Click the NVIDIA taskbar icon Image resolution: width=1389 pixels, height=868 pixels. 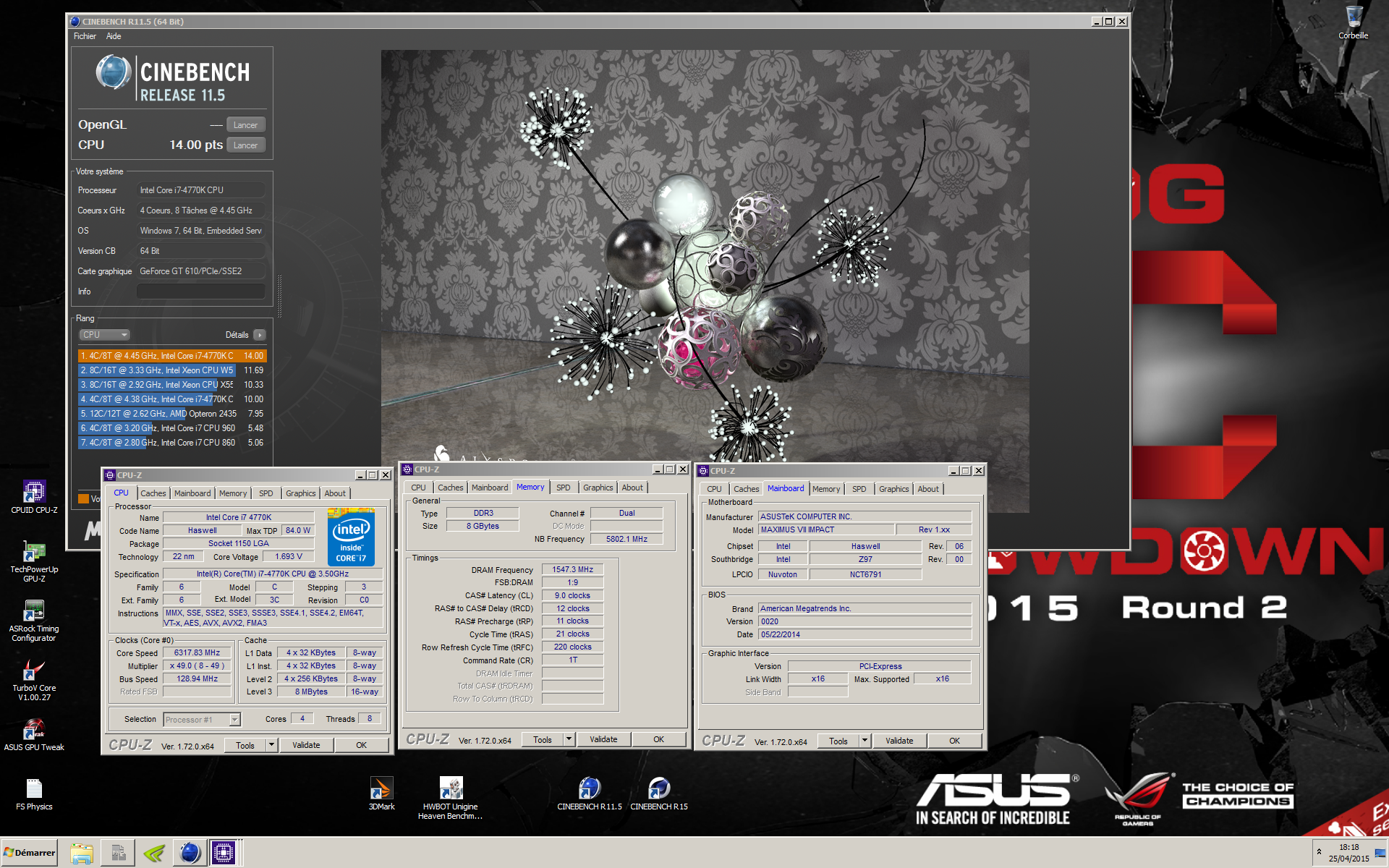pos(154,854)
